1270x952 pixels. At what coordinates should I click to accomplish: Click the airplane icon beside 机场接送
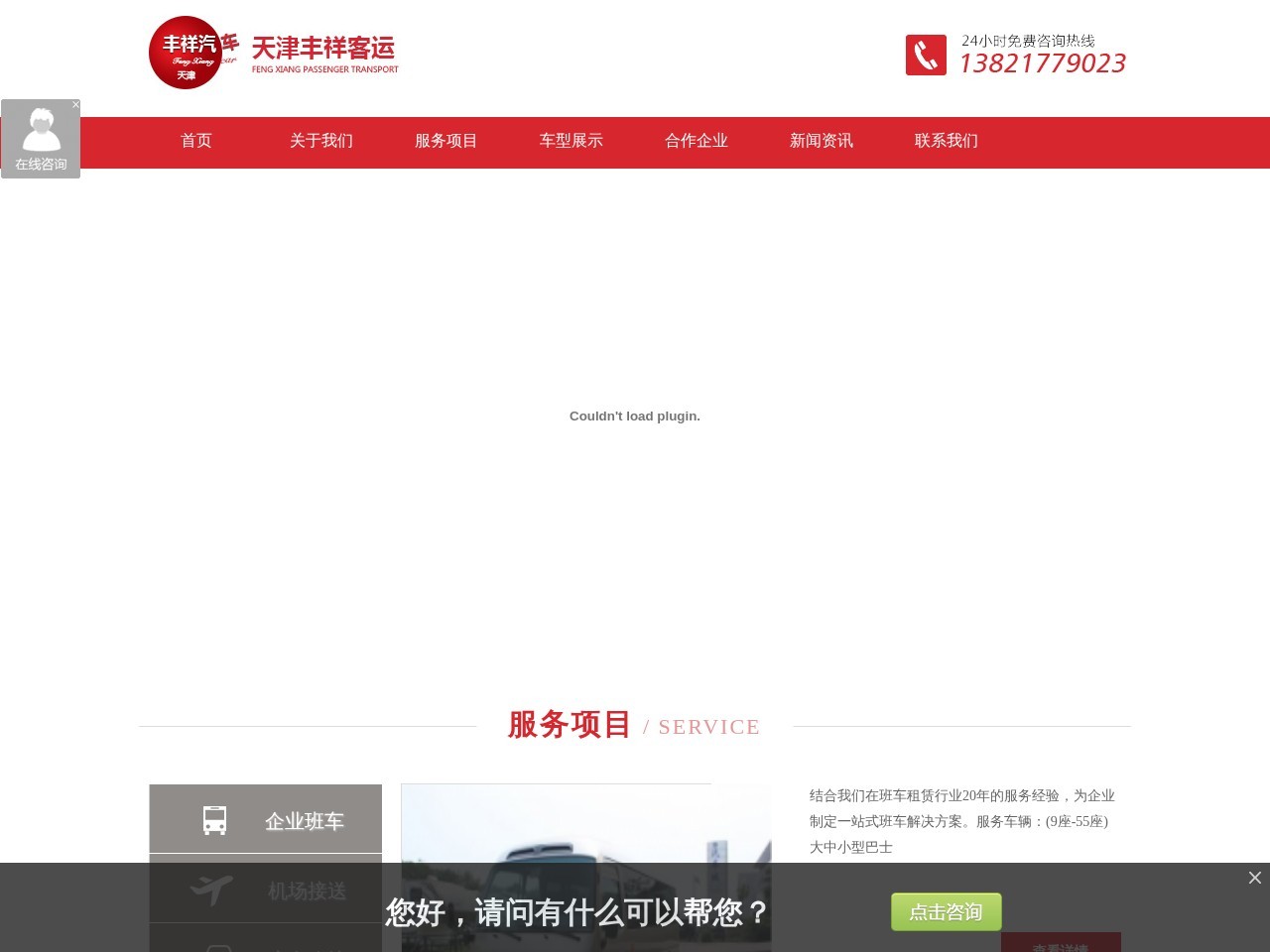coord(212,890)
